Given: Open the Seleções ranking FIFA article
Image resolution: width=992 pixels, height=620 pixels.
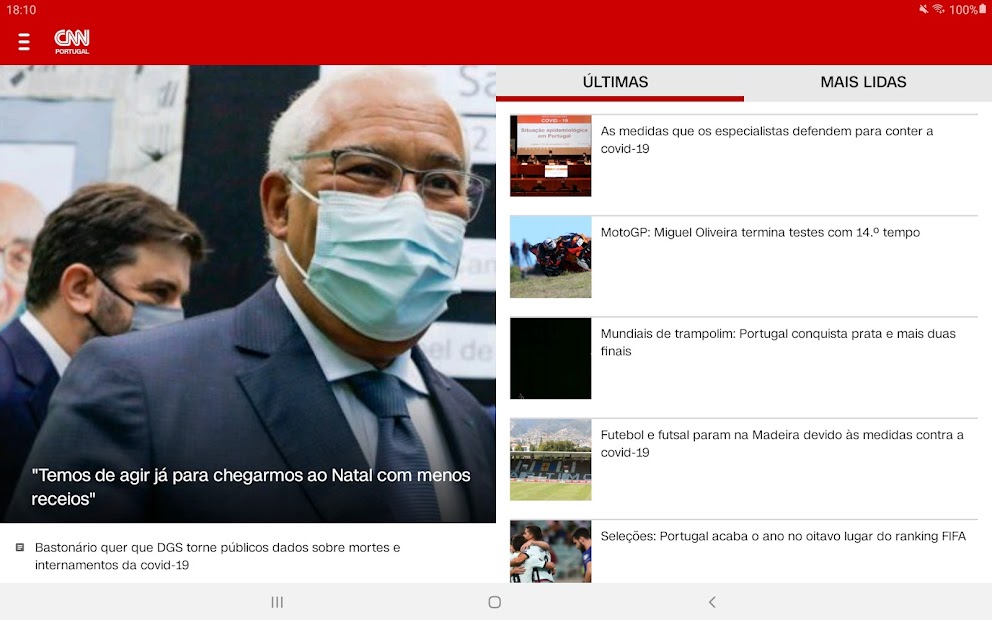Looking at the screenshot, I should pyautogui.click(x=785, y=536).
